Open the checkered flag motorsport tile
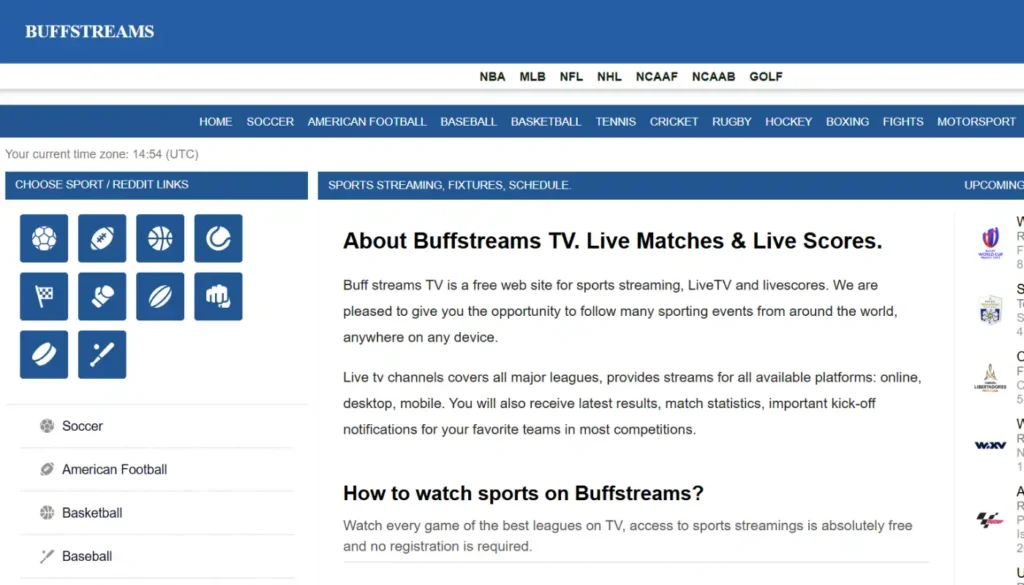This screenshot has height=585, width=1024. click(x=44, y=296)
